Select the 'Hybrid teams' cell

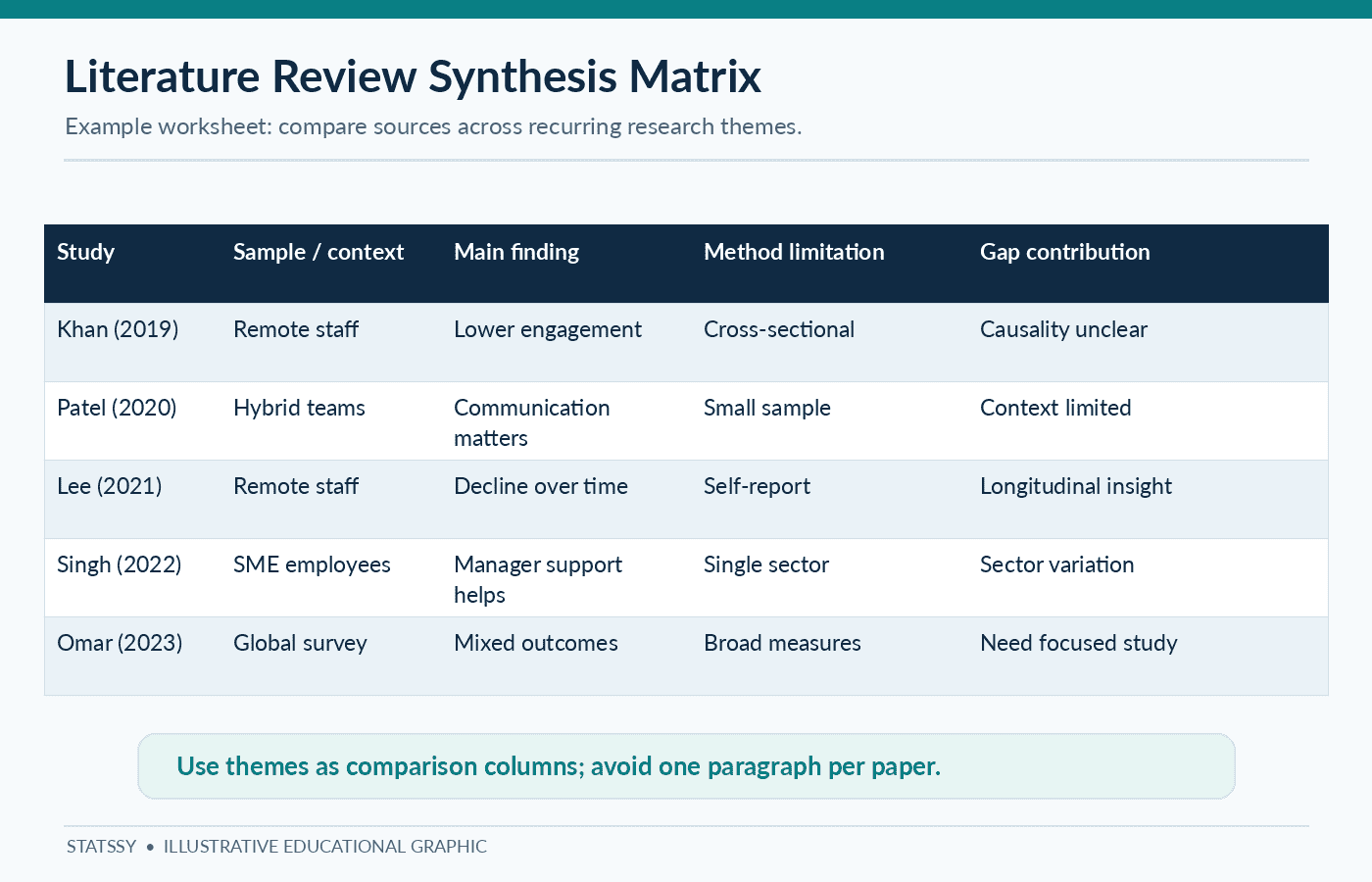[x=299, y=409]
